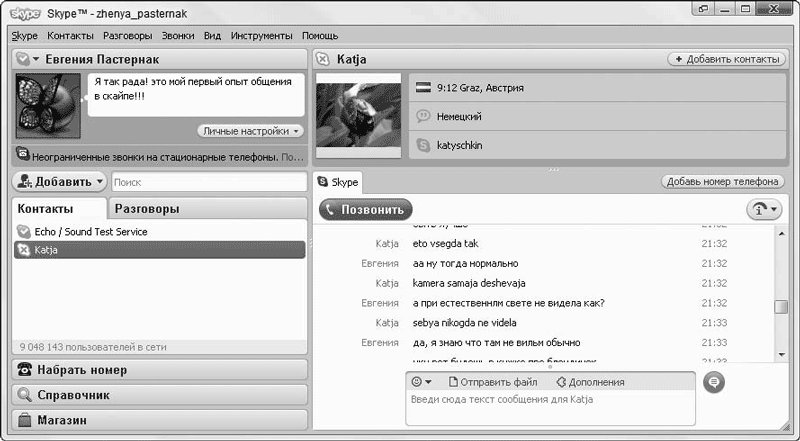
Task: Open the Добавить dropdown button
Action: (60, 182)
